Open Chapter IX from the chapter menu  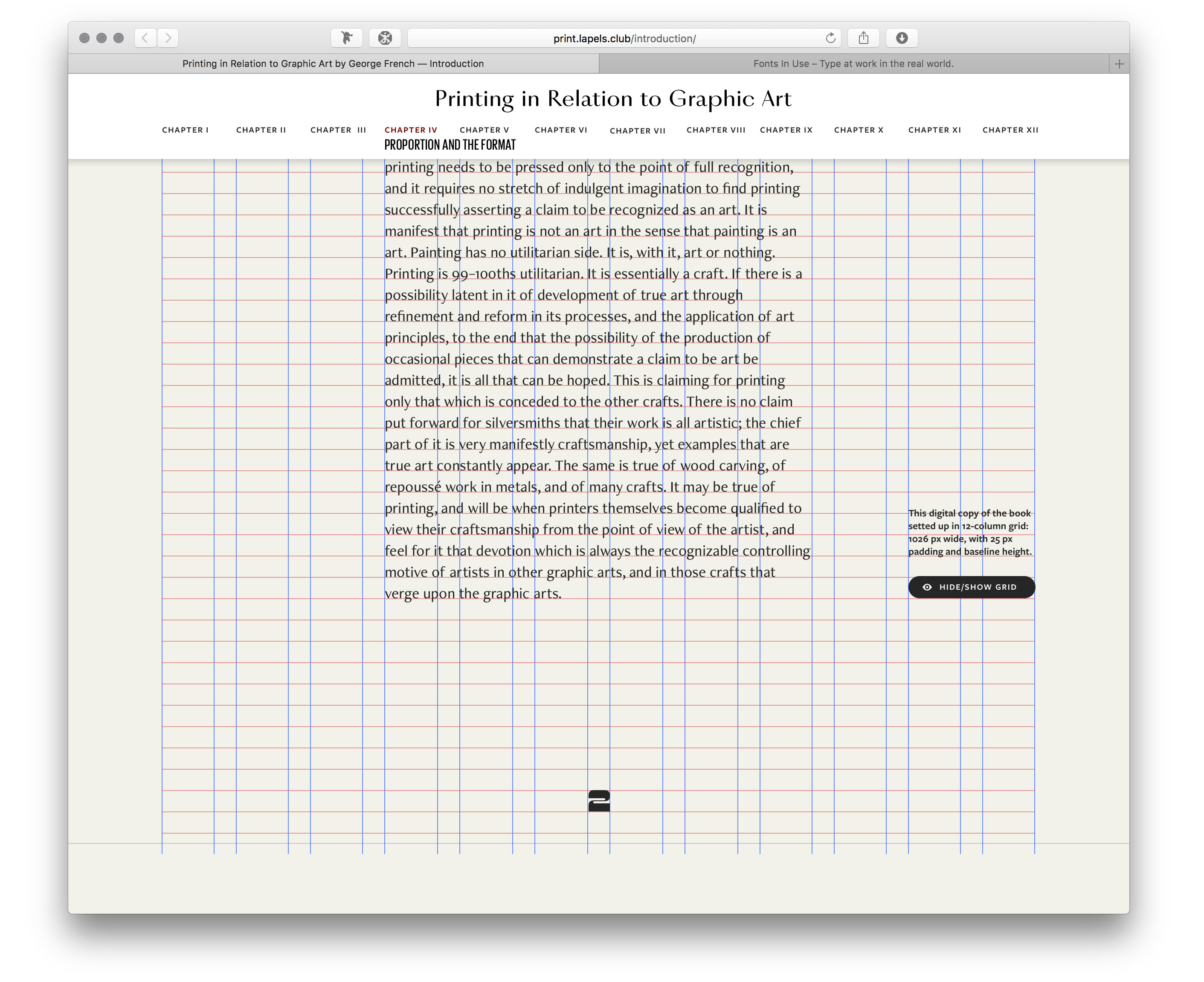point(786,130)
